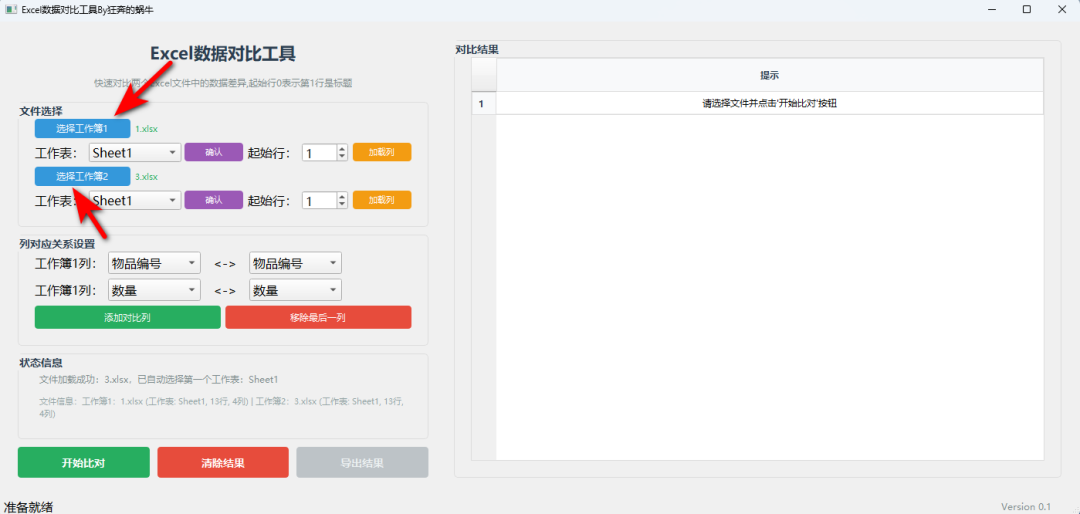This screenshot has height=514, width=1080.
Task: Decrease 起始行 value for workbook 3.xlsx
Action: click(342, 205)
